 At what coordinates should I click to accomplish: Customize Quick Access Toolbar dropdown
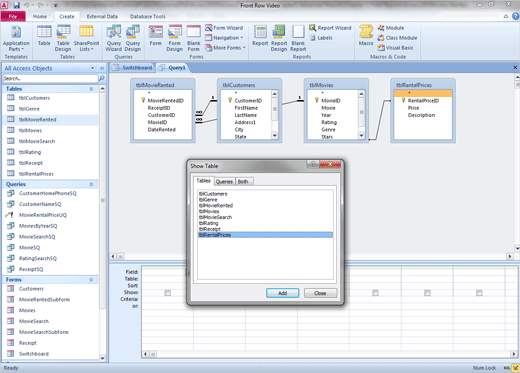click(56, 5)
